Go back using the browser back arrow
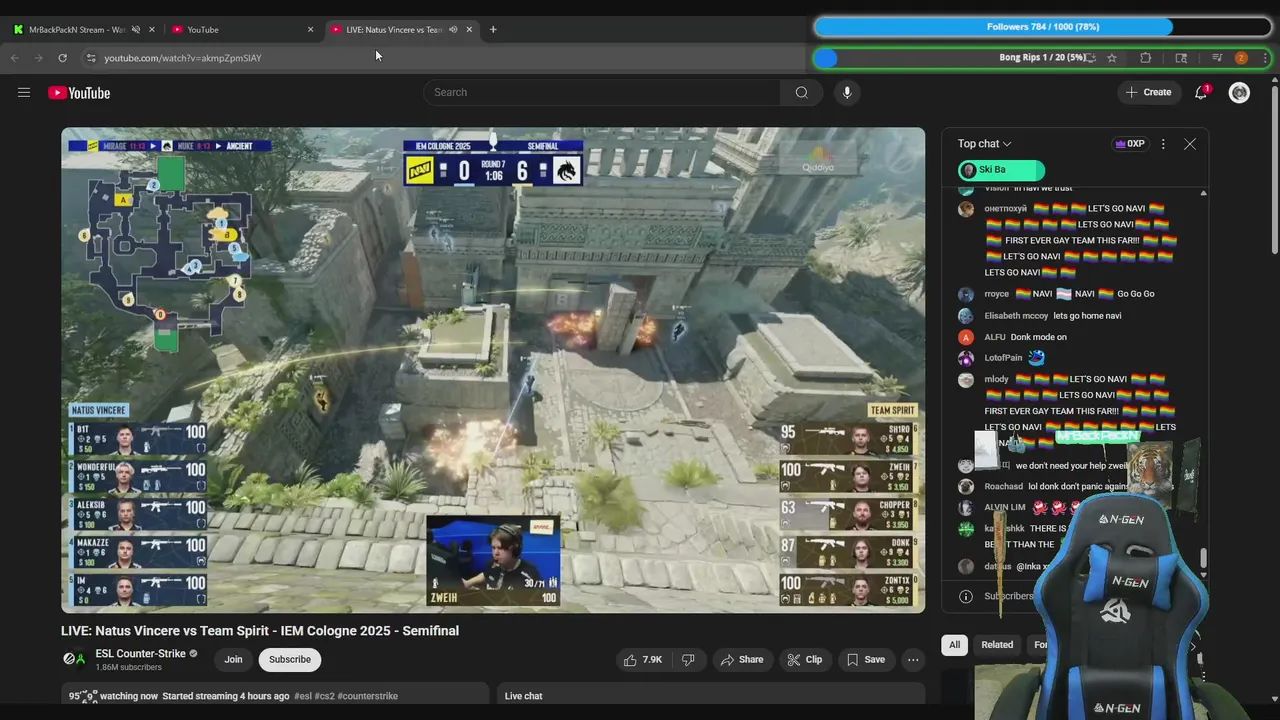This screenshot has height=720, width=1280. [x=15, y=58]
